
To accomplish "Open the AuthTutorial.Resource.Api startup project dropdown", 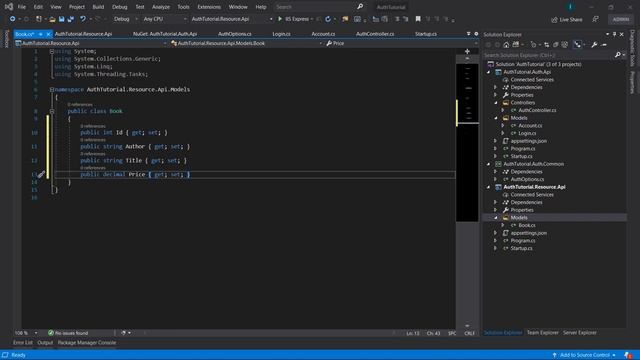I will [x=231, y=19].
